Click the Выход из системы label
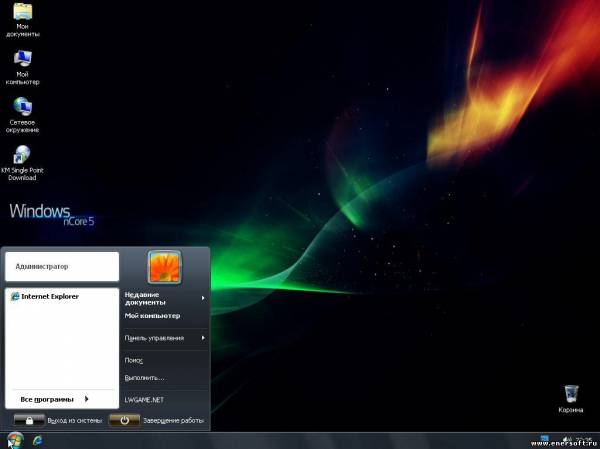This screenshot has width=600, height=449. click(75, 421)
